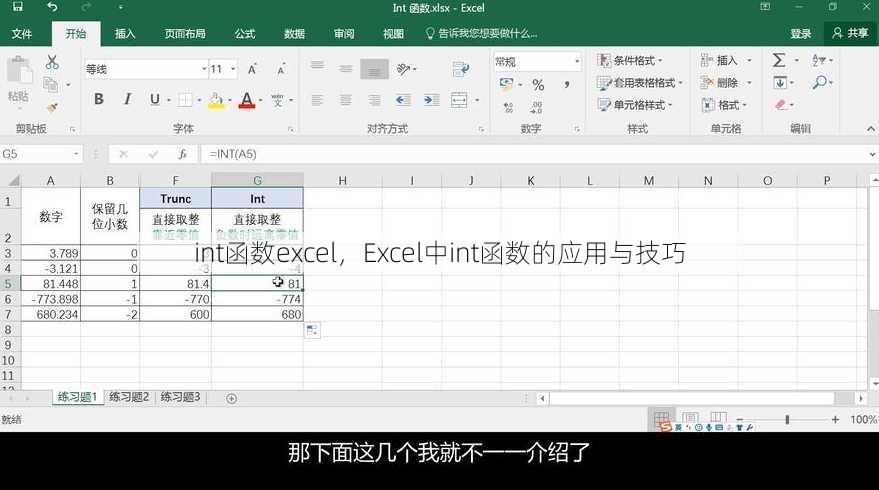The height and width of the screenshot is (490, 879).
Task: Click the Wrap Text icon
Action: [461, 69]
